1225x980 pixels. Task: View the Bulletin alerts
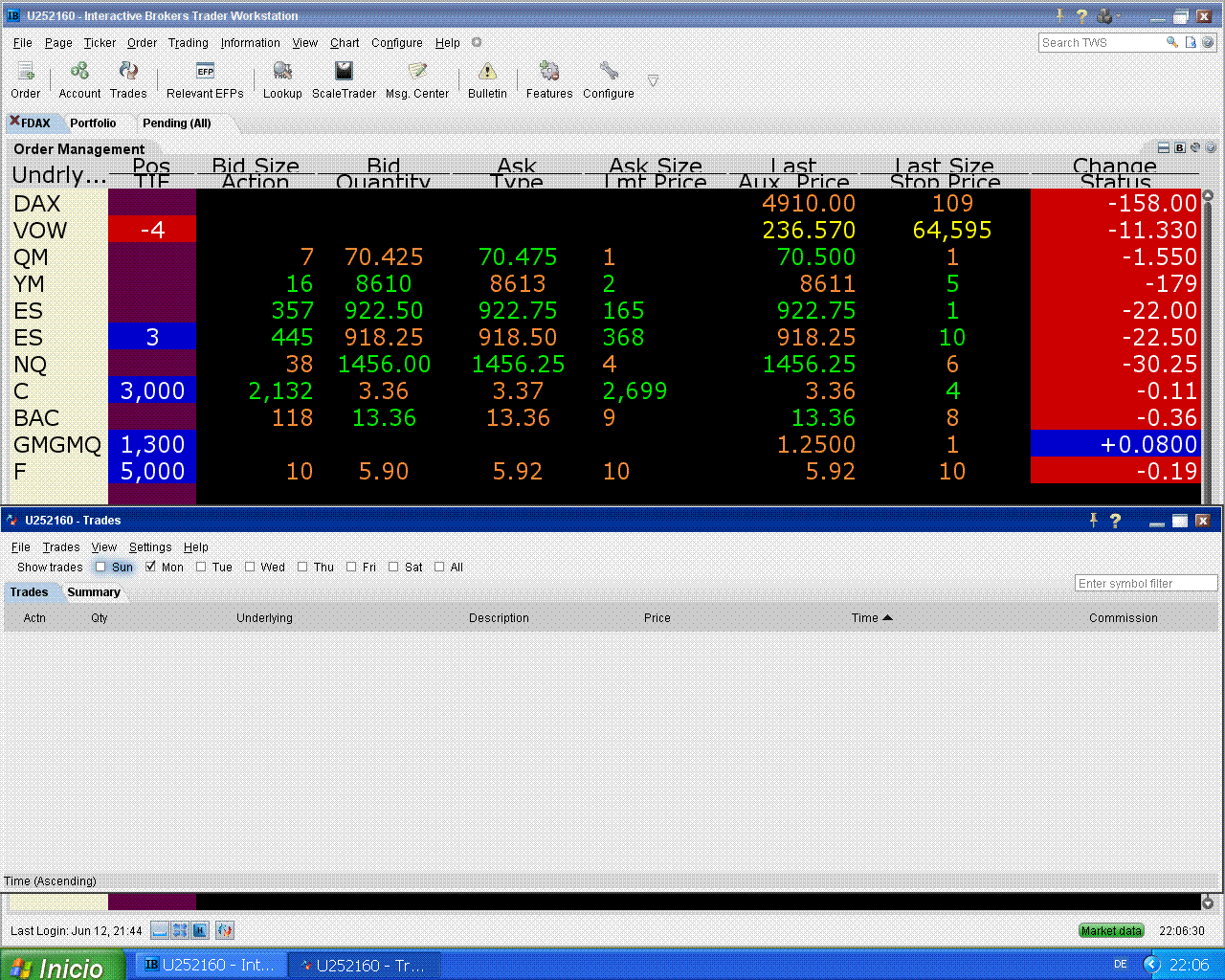pos(487,79)
